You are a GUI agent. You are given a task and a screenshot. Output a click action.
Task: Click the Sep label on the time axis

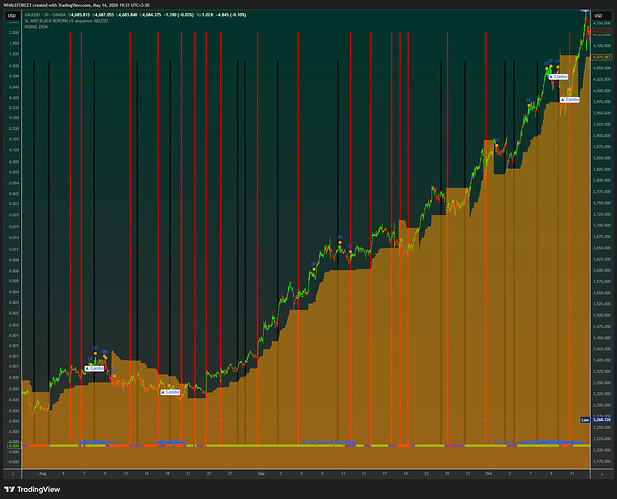click(x=261, y=474)
